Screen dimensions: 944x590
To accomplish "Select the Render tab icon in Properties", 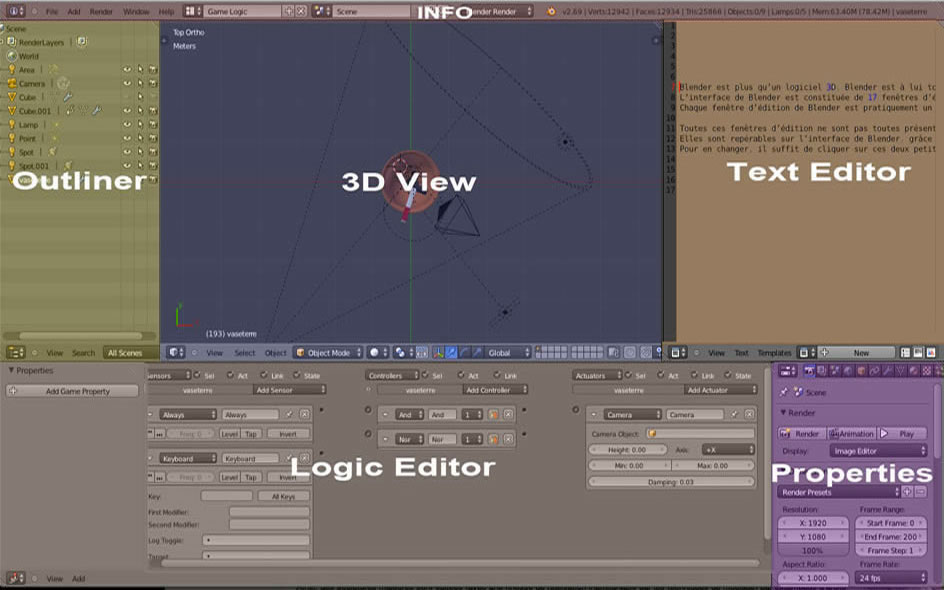I will click(810, 370).
